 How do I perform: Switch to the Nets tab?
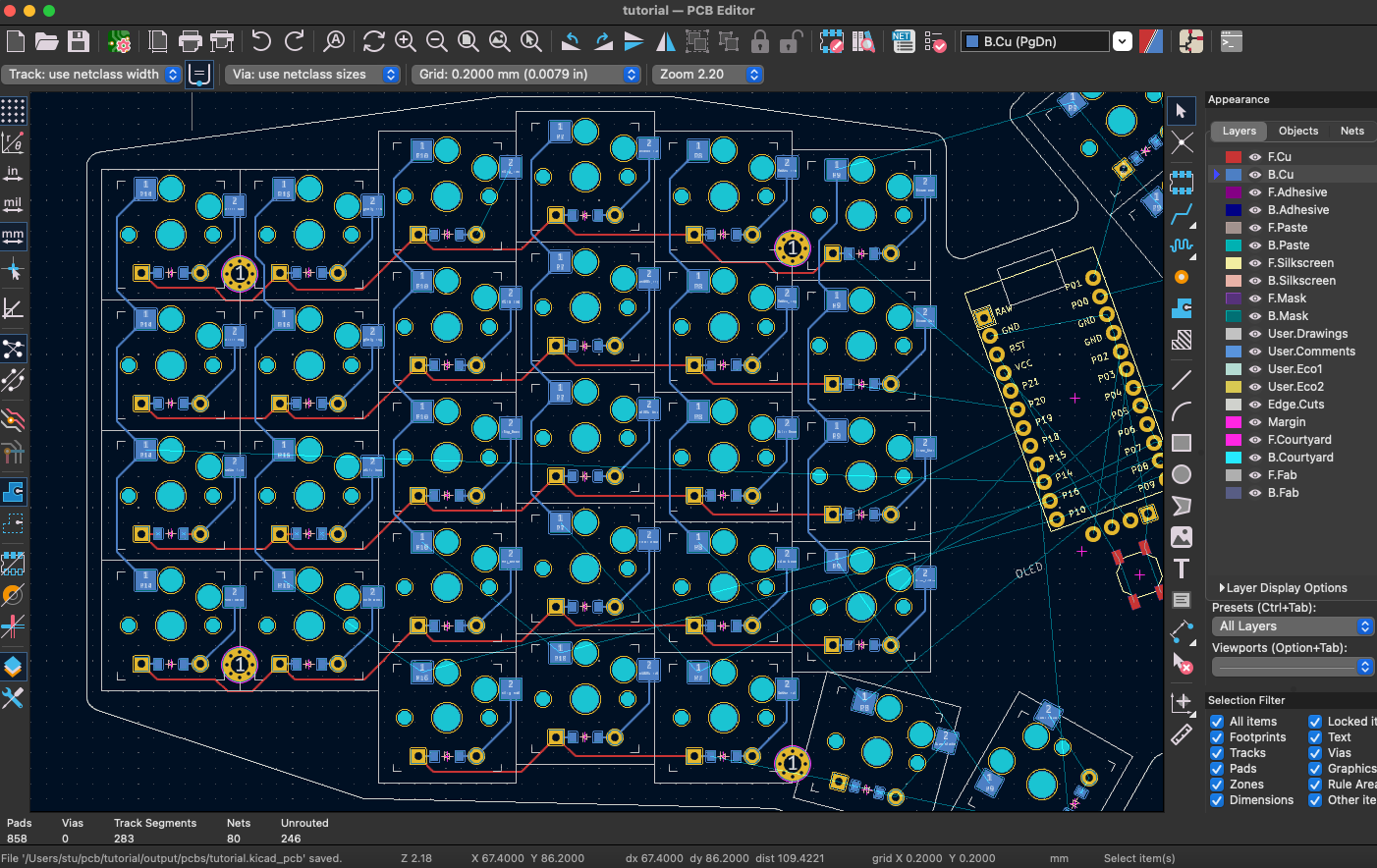(1352, 131)
